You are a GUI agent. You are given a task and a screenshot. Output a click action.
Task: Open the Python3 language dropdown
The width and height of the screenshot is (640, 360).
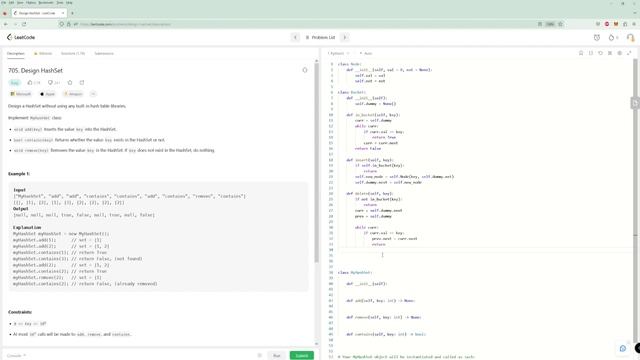[x=338, y=53]
